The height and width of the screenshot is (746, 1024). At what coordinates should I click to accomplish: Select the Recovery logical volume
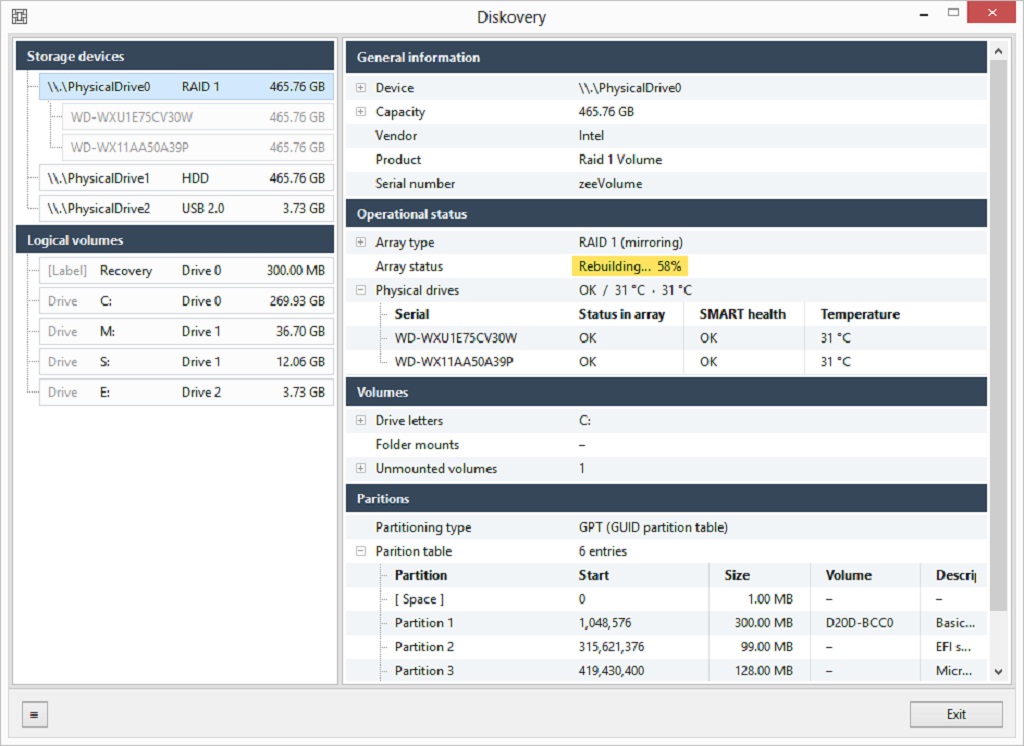[x=186, y=270]
